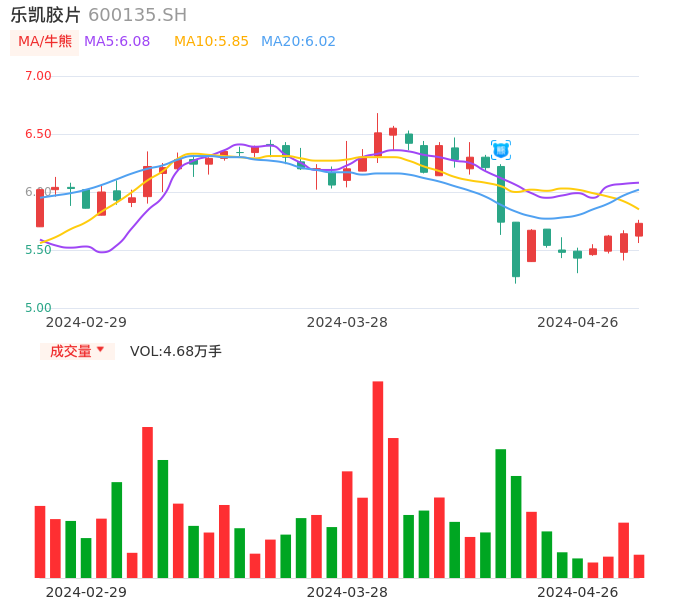Click the first red candlestick on the left
This screenshot has width=686, height=606.
click(40, 208)
